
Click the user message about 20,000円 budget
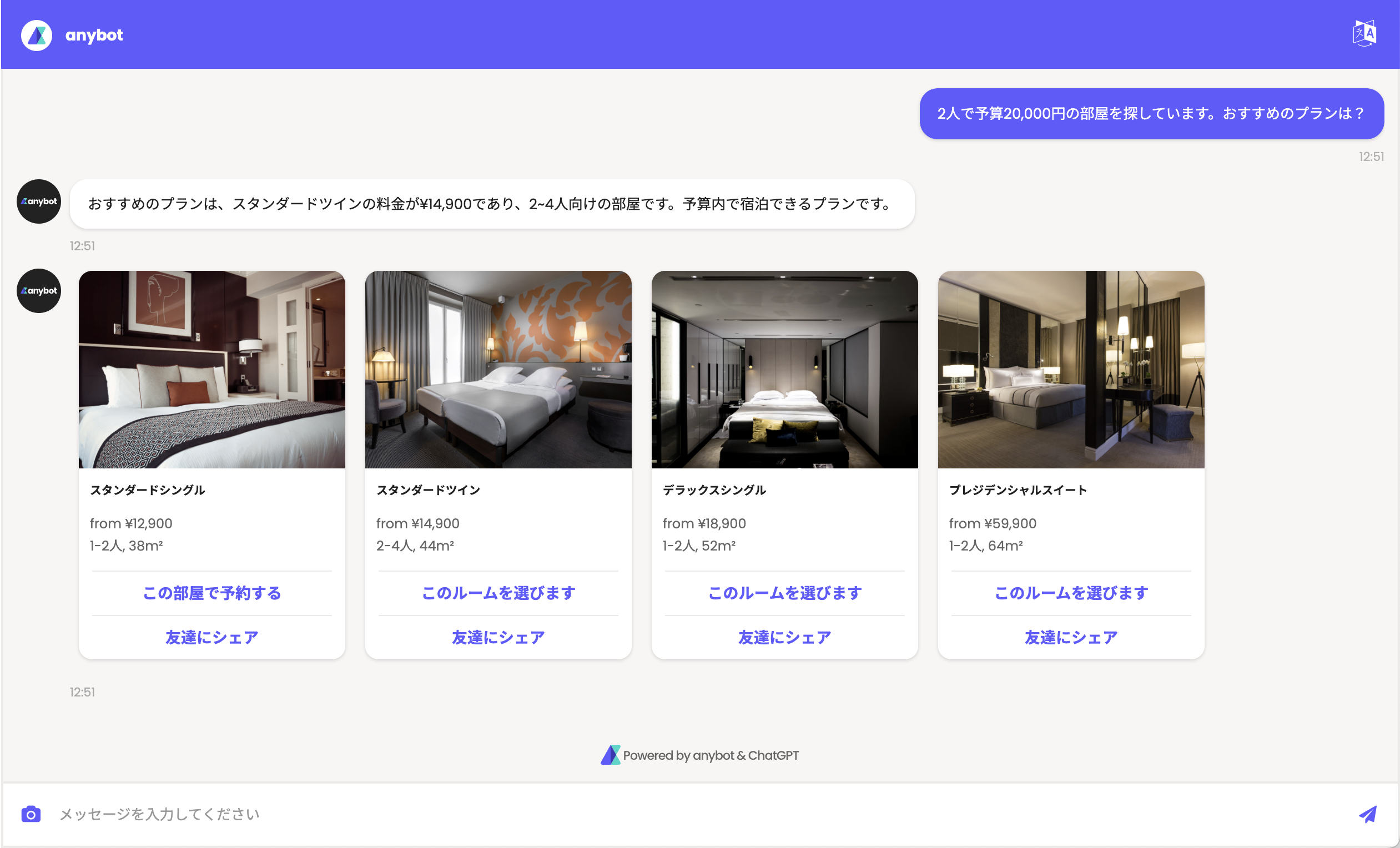pyautogui.click(x=1152, y=114)
